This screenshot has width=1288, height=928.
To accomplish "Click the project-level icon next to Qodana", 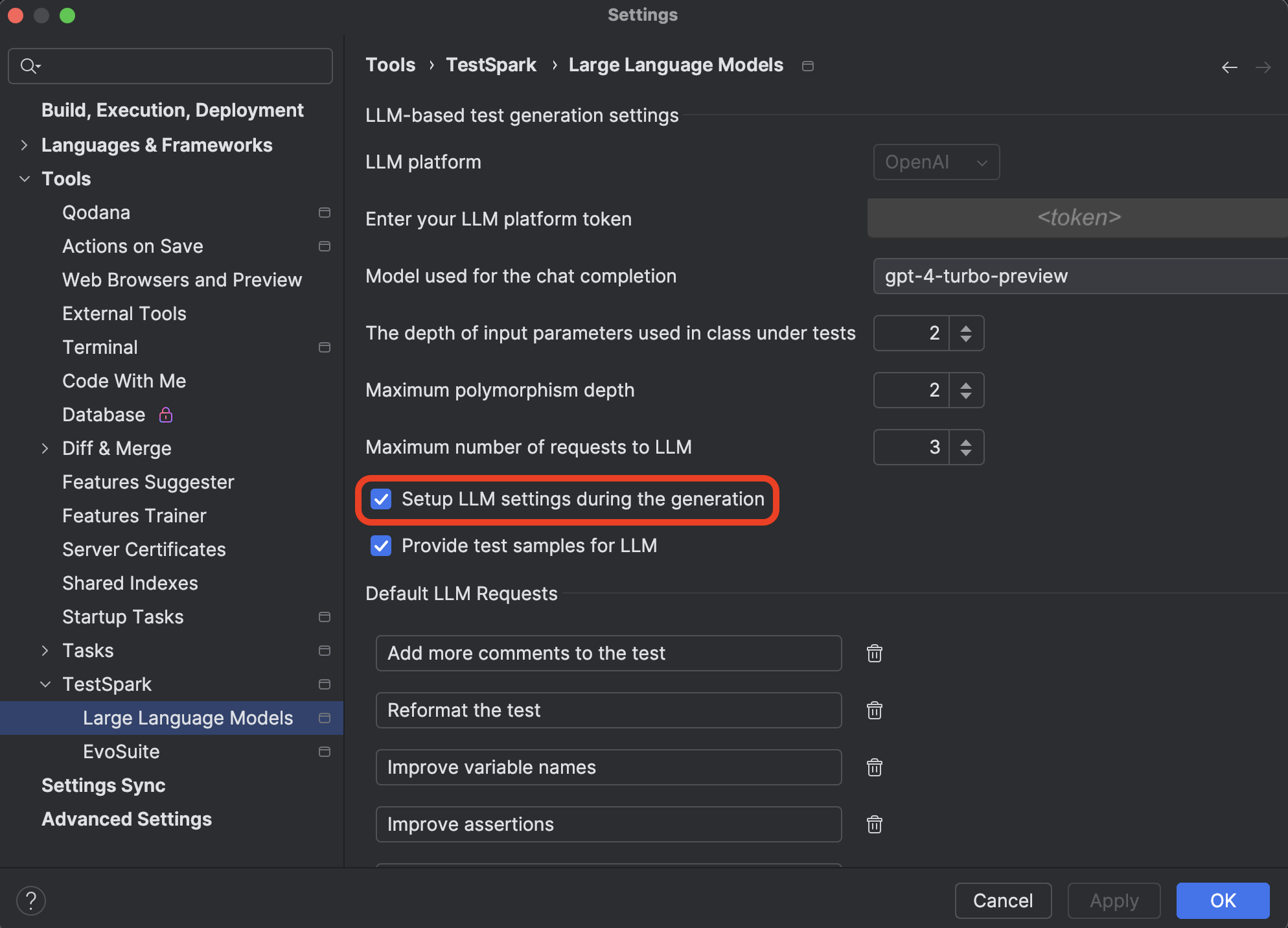I will click(325, 213).
